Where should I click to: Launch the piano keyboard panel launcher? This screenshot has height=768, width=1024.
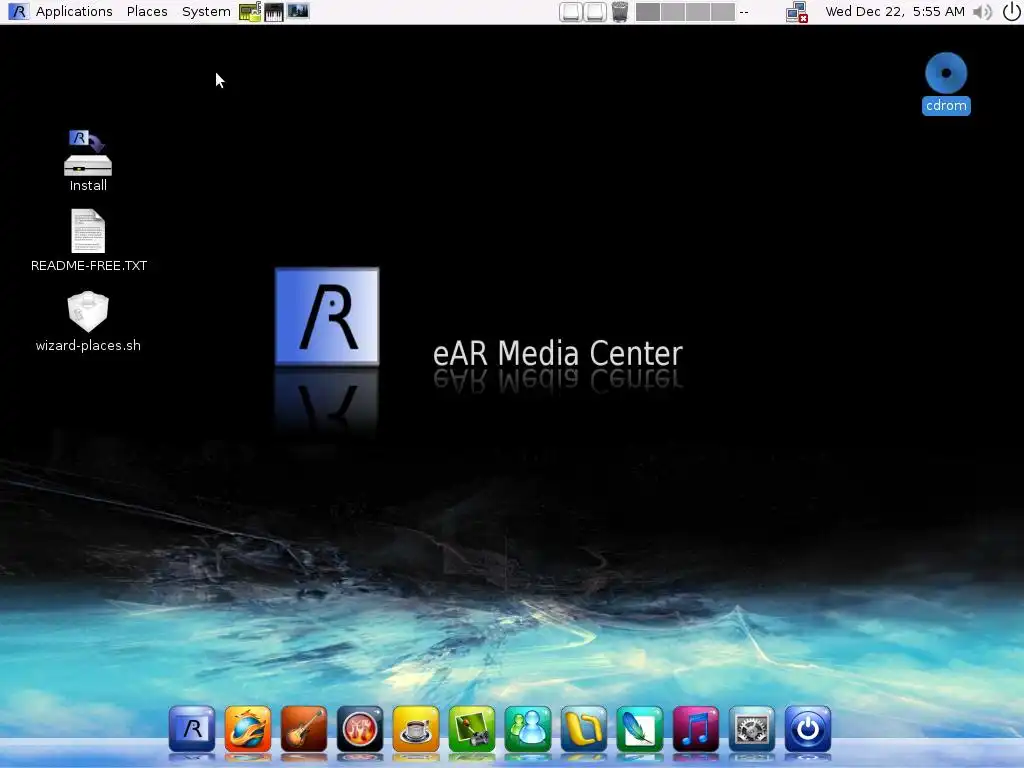tap(274, 11)
